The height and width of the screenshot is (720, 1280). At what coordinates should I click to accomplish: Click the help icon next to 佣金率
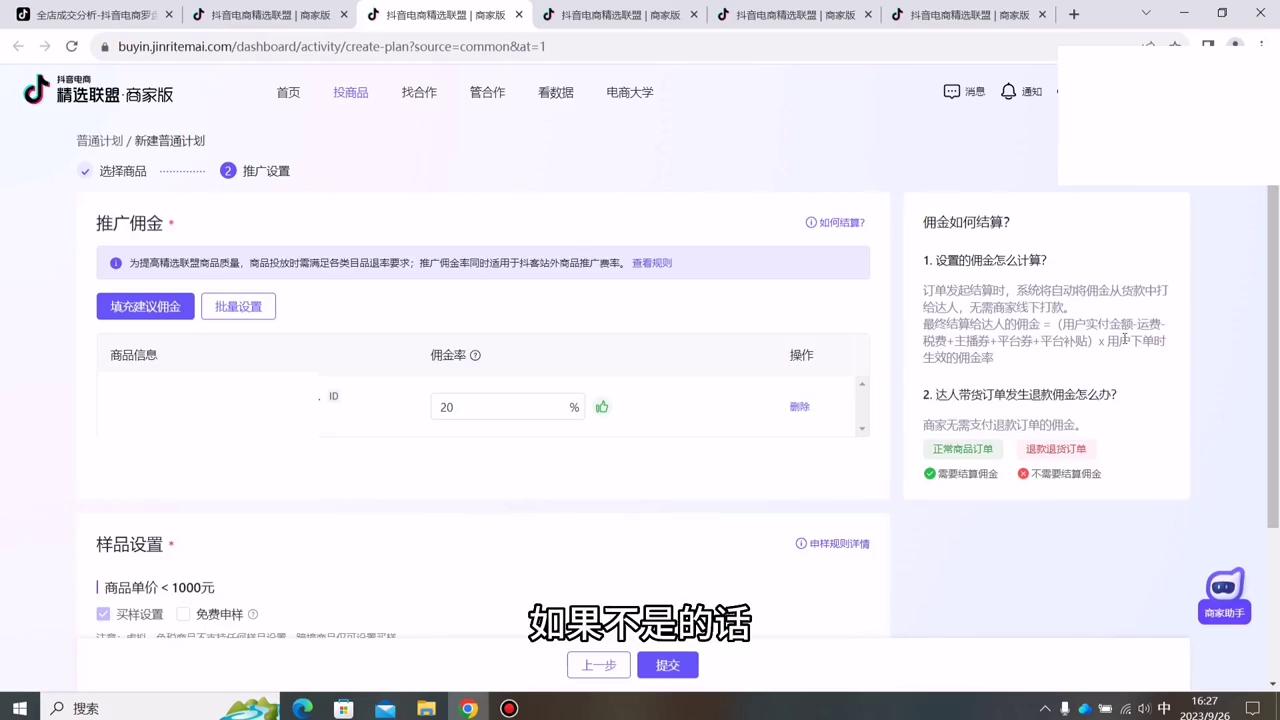tap(475, 355)
